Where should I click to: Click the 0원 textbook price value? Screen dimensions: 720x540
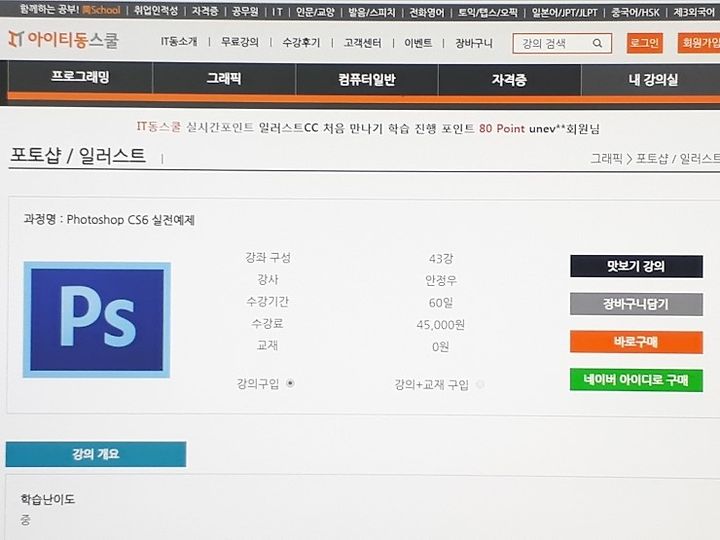pos(440,347)
